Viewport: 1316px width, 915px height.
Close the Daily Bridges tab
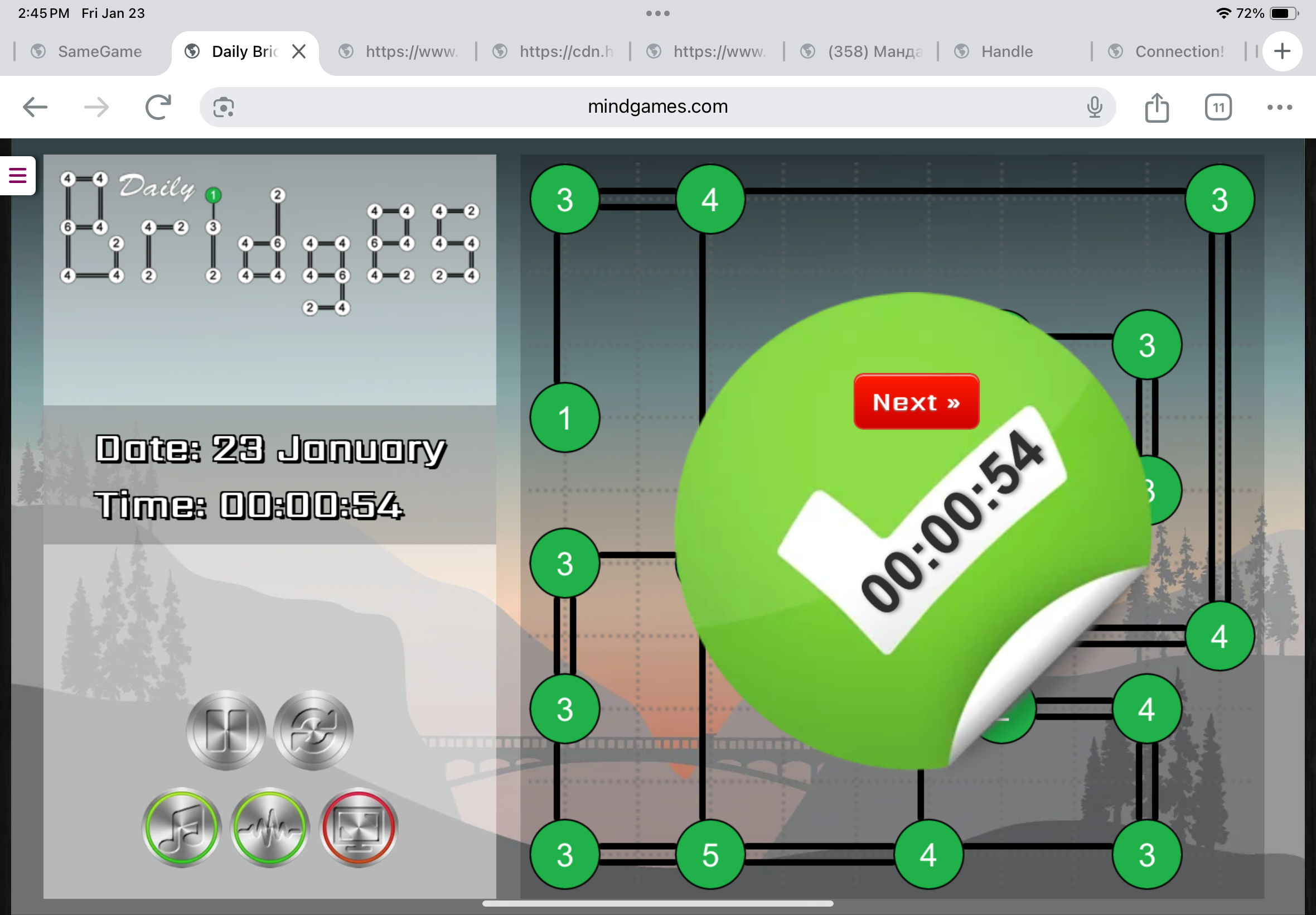[298, 51]
